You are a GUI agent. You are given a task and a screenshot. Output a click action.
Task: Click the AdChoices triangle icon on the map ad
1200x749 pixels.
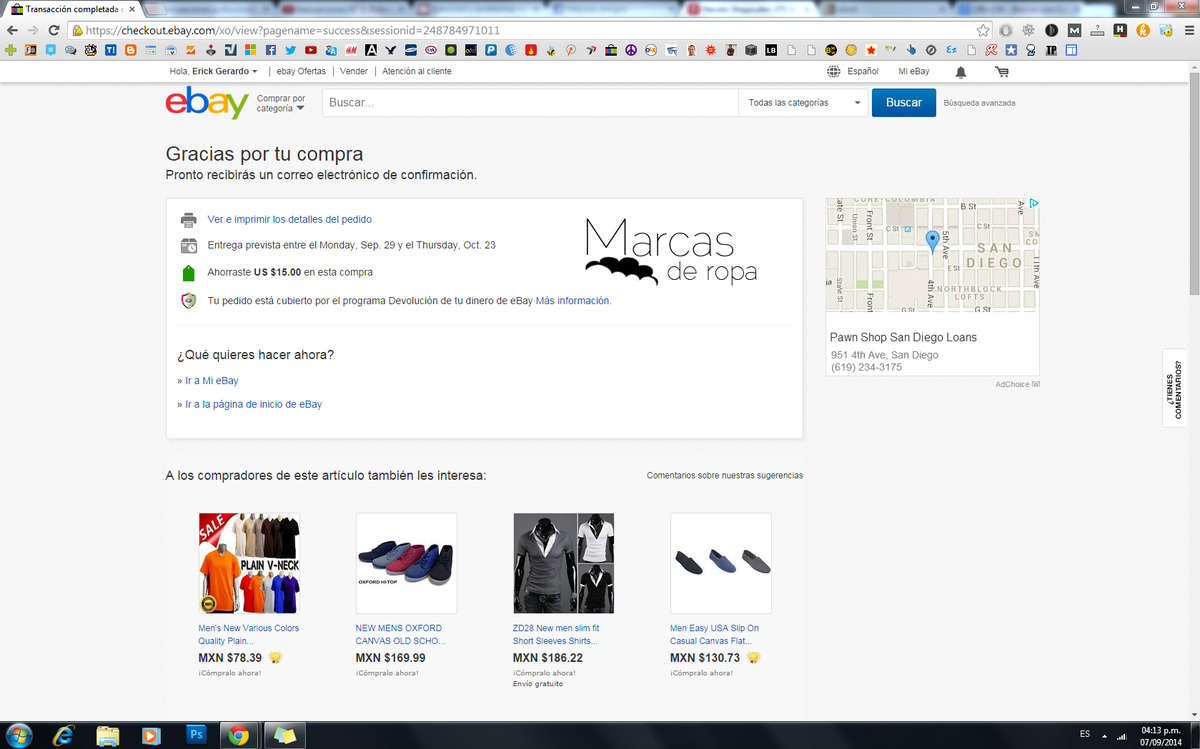click(x=1034, y=203)
